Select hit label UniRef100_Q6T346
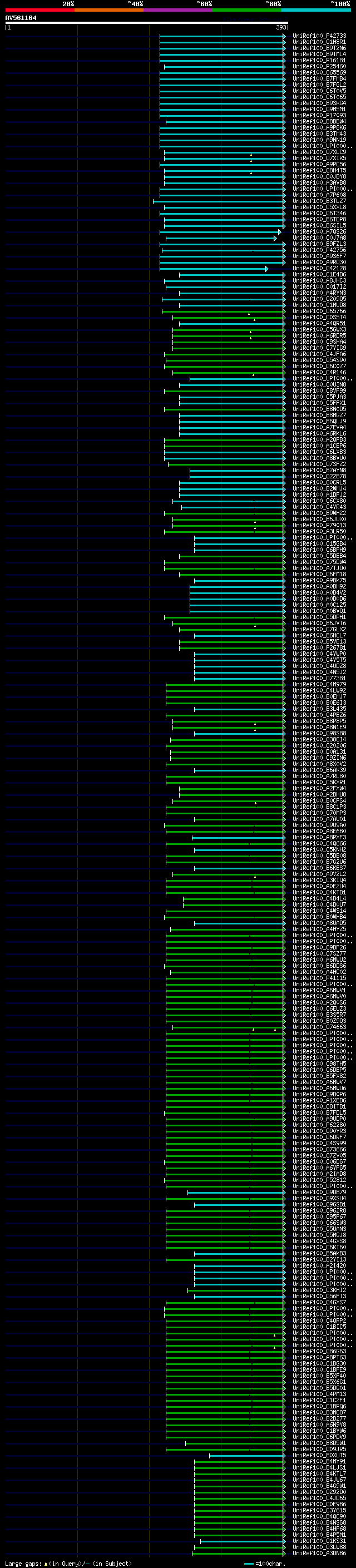 [x=319, y=213]
